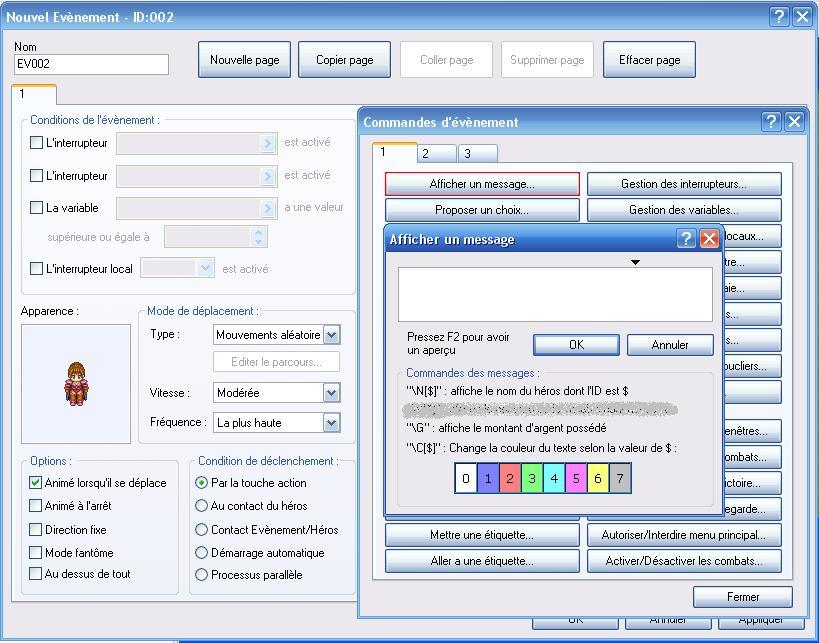Click help icon in Commandes d'évènement window
This screenshot has width=819, height=643.
[771, 122]
